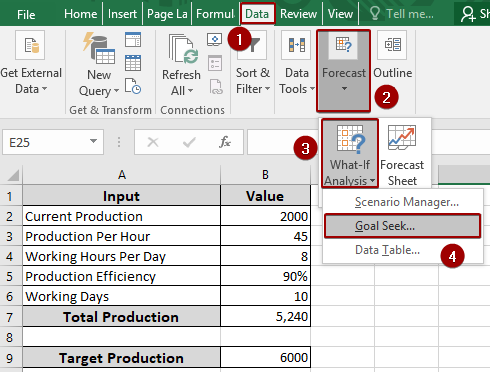Viewport: 490px width, 372px height.
Task: Switch to the View tab
Action: tap(340, 14)
